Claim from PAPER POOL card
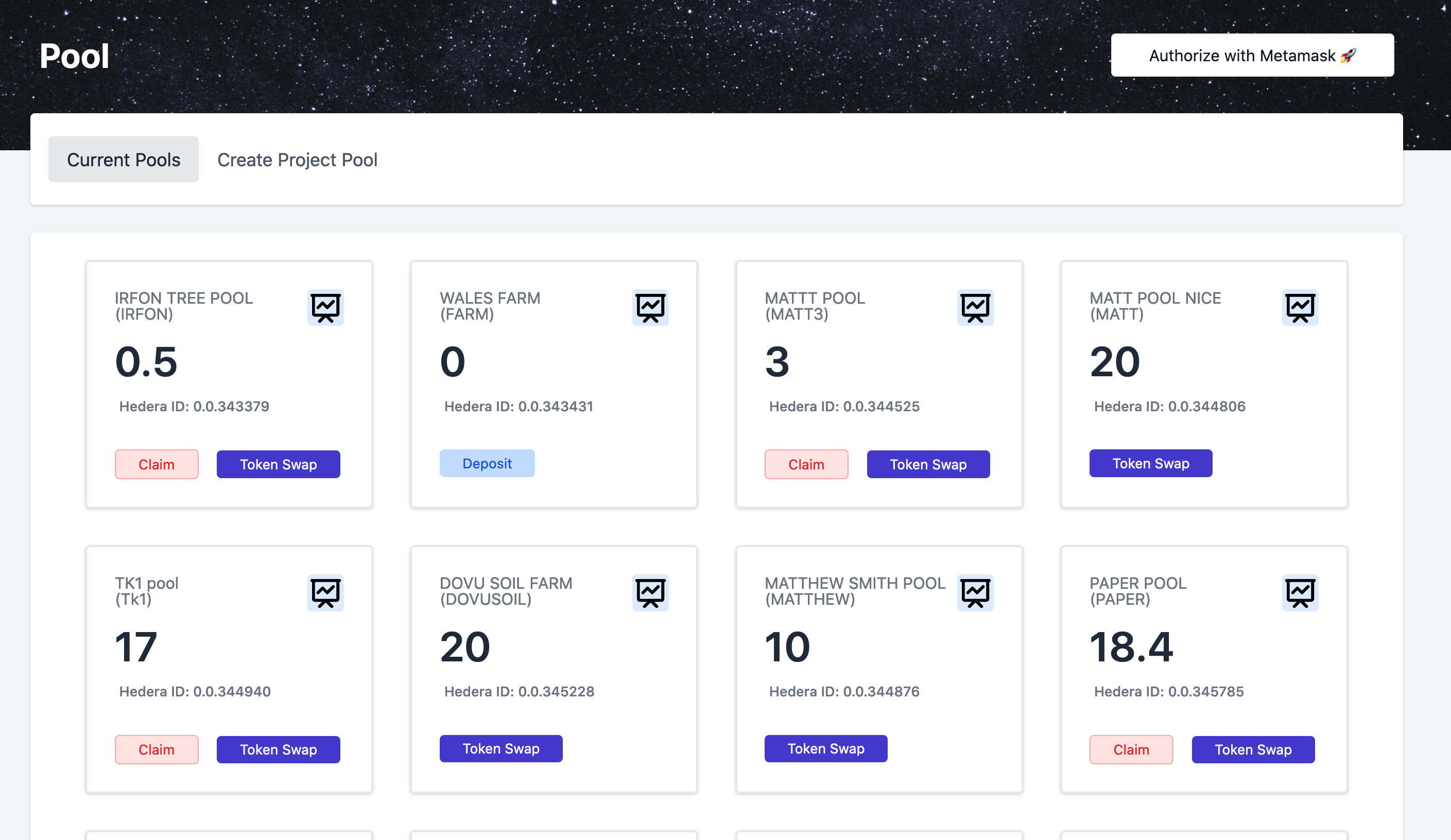The image size is (1451, 840). pos(1130,749)
